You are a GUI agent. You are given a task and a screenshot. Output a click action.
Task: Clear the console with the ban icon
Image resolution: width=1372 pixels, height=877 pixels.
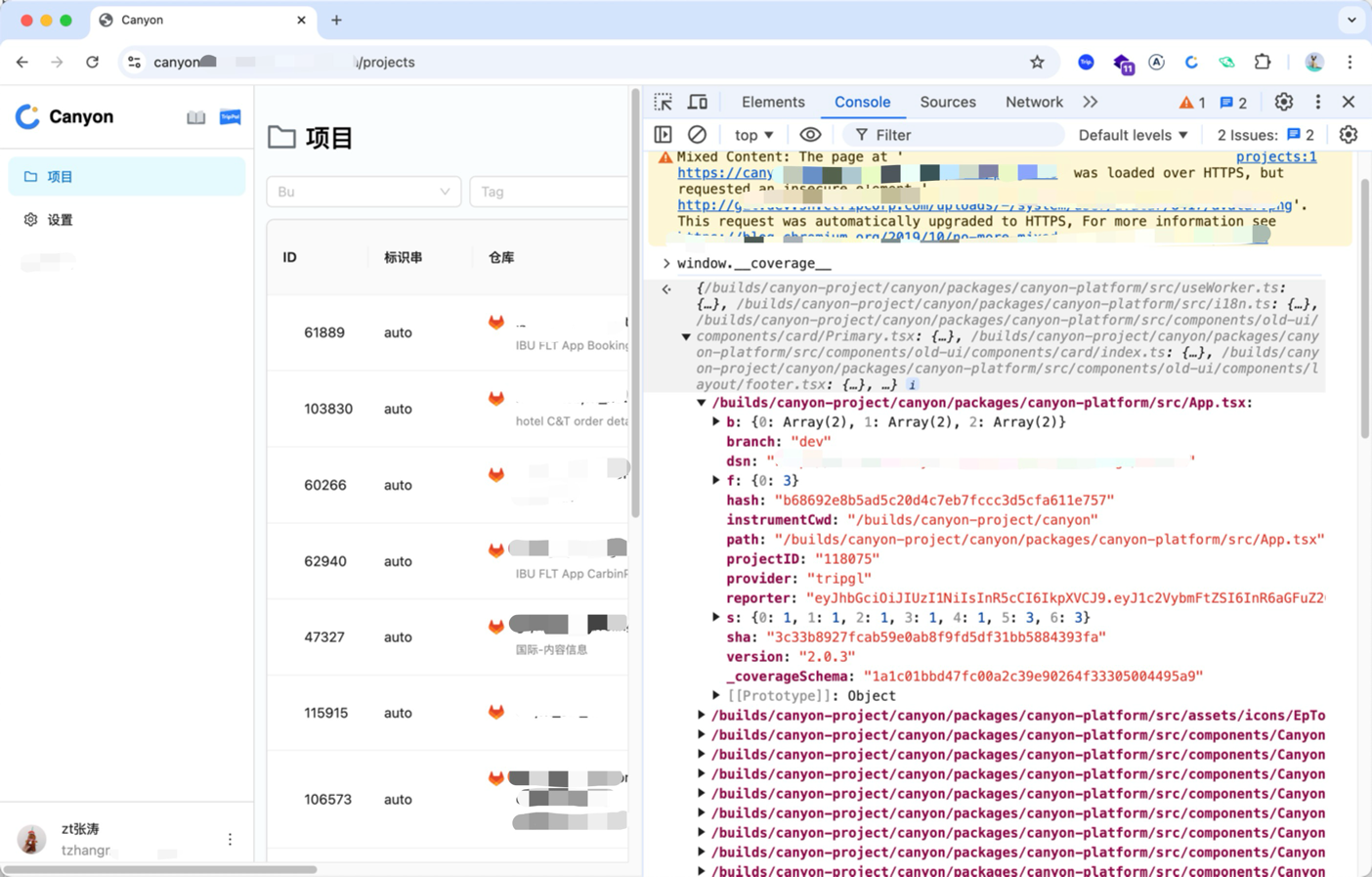697,135
